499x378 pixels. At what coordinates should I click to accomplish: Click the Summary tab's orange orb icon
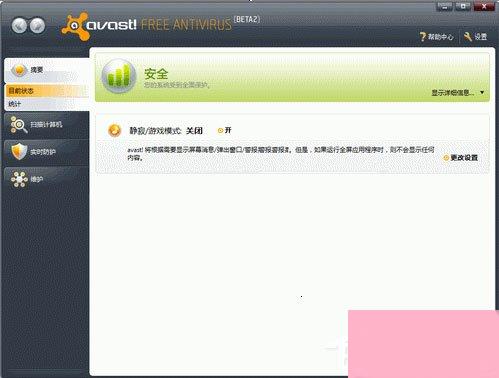(x=19, y=70)
